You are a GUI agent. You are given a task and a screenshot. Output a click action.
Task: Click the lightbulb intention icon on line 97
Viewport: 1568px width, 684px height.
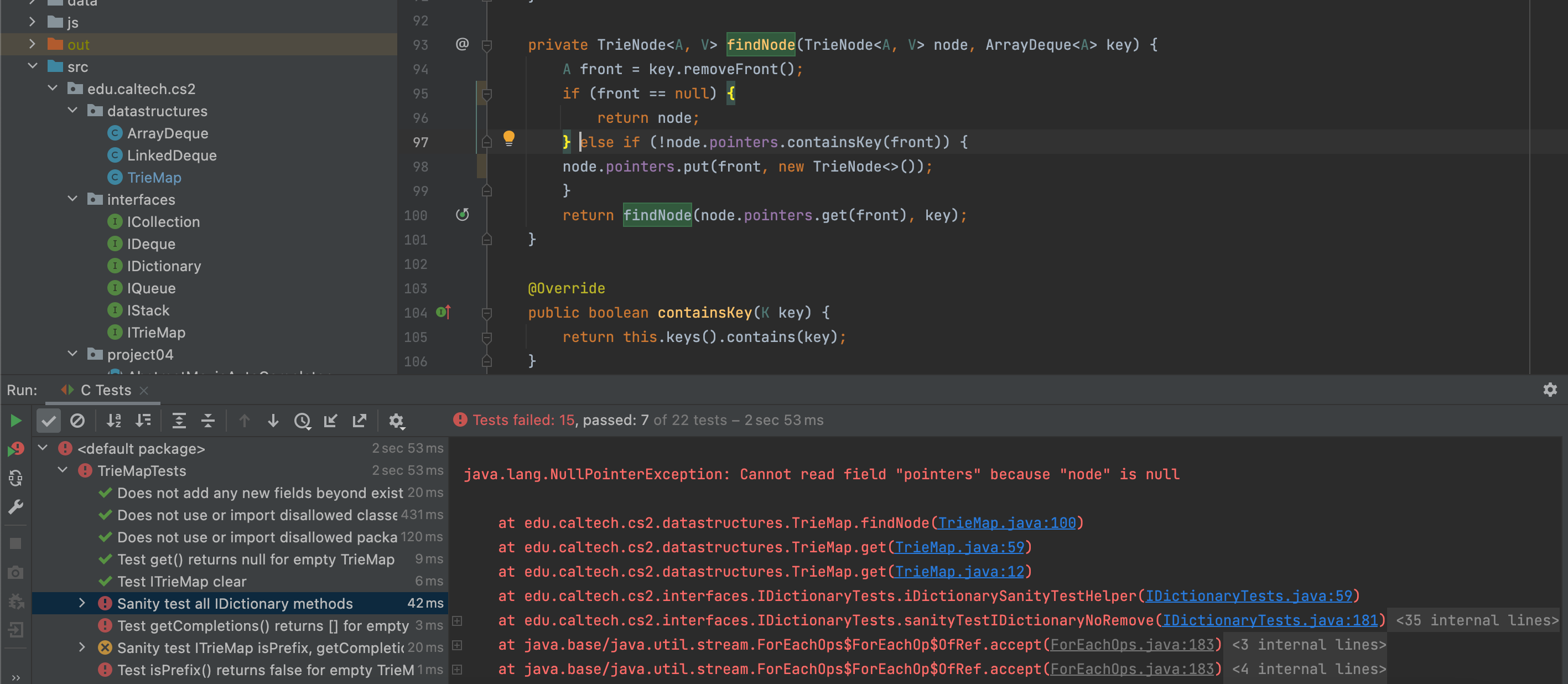(x=509, y=139)
